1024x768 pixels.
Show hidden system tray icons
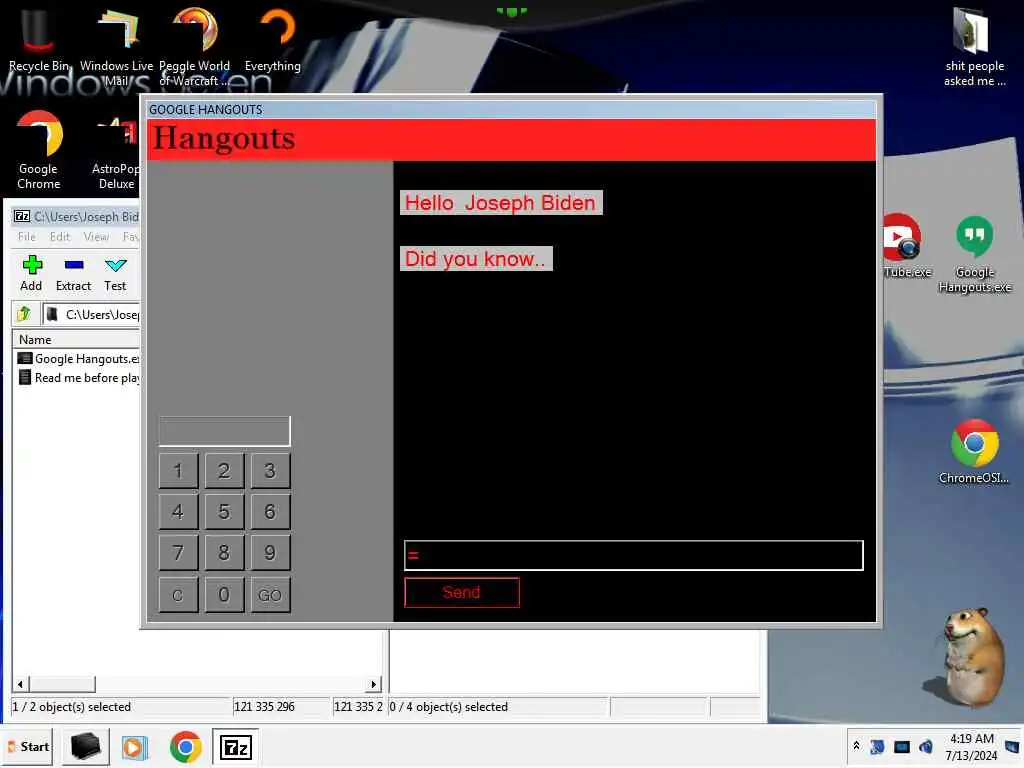pos(856,746)
